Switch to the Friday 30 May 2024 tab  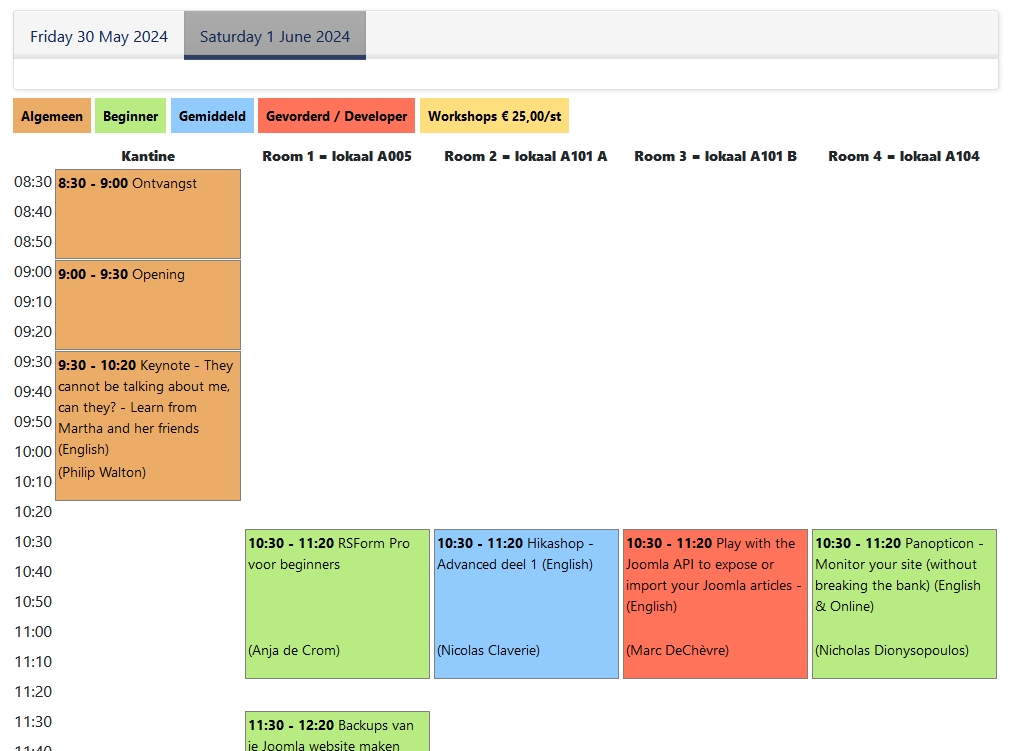(99, 37)
